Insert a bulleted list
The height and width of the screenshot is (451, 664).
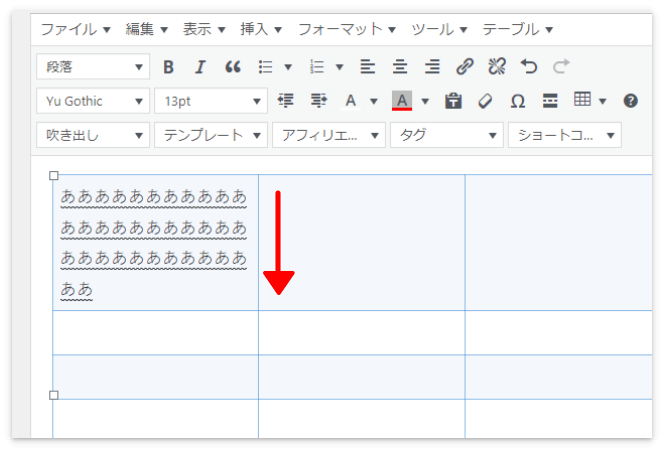point(266,67)
